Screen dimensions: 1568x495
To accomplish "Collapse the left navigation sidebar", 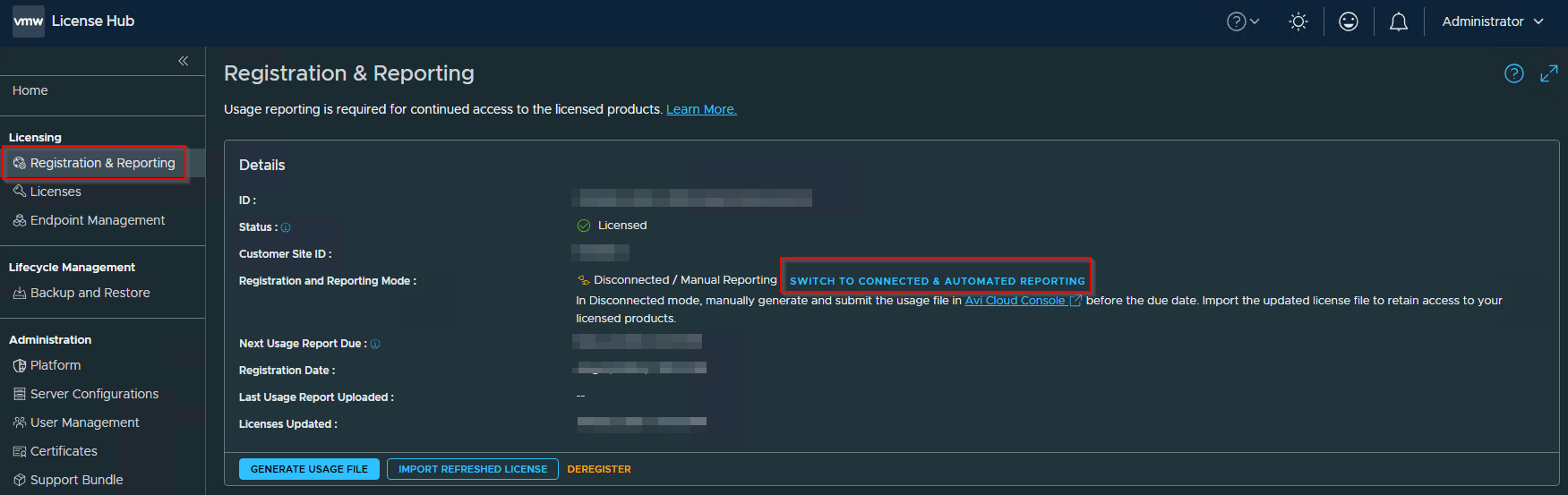I will [184, 61].
